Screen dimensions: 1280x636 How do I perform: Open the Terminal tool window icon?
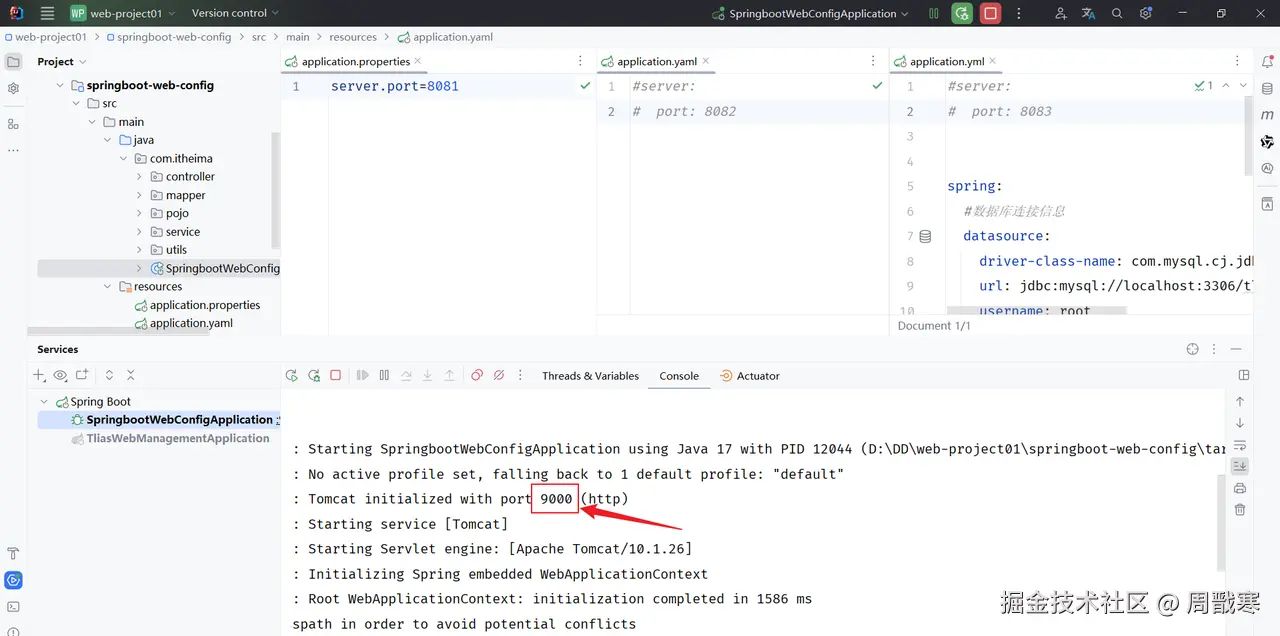click(x=13, y=607)
